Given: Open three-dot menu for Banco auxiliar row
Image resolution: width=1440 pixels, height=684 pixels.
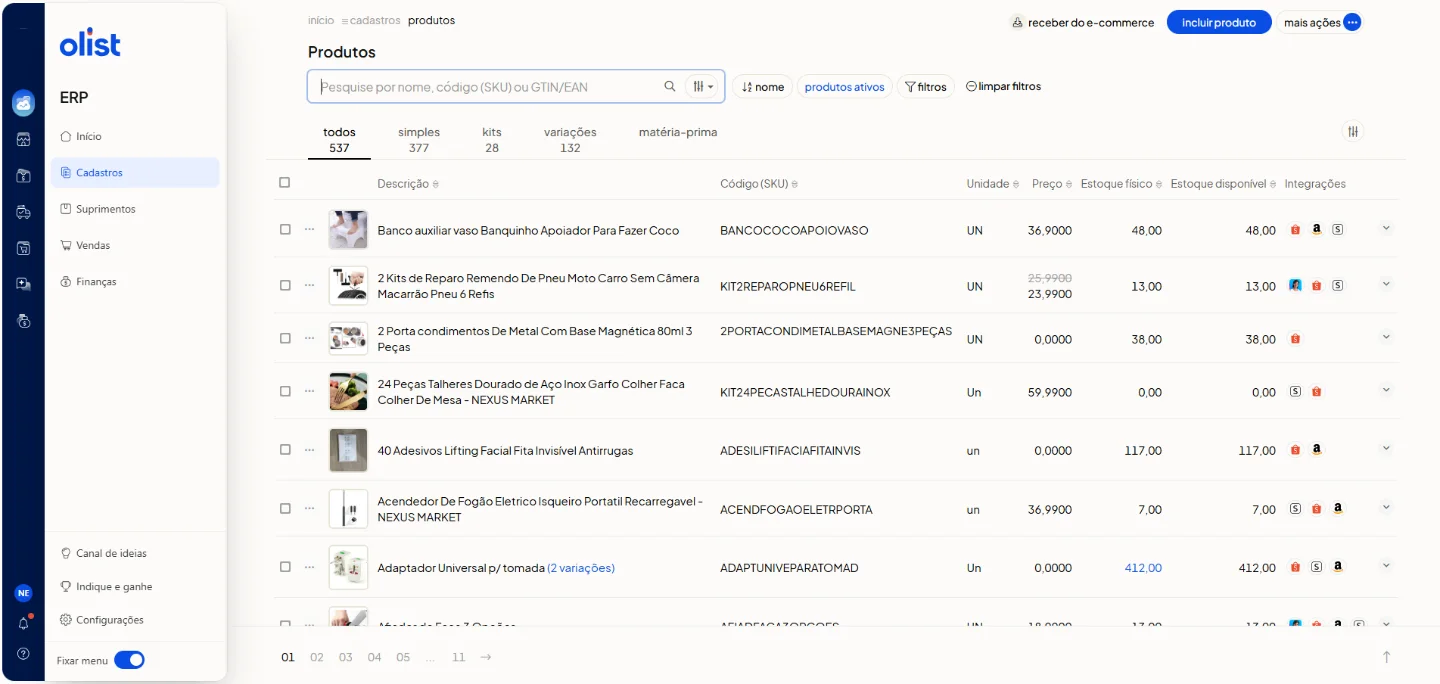Looking at the screenshot, I should (x=309, y=229).
